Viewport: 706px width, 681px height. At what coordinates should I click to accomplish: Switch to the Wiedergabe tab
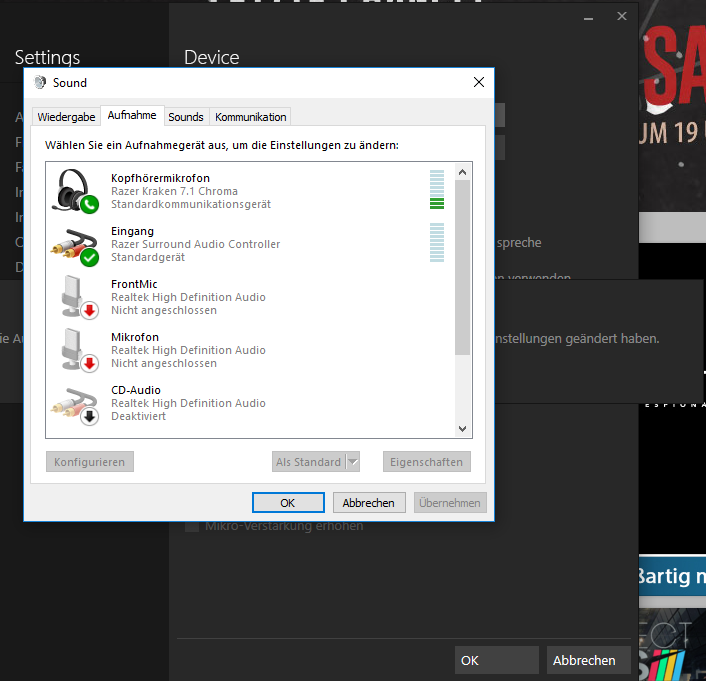pyautogui.click(x=66, y=117)
